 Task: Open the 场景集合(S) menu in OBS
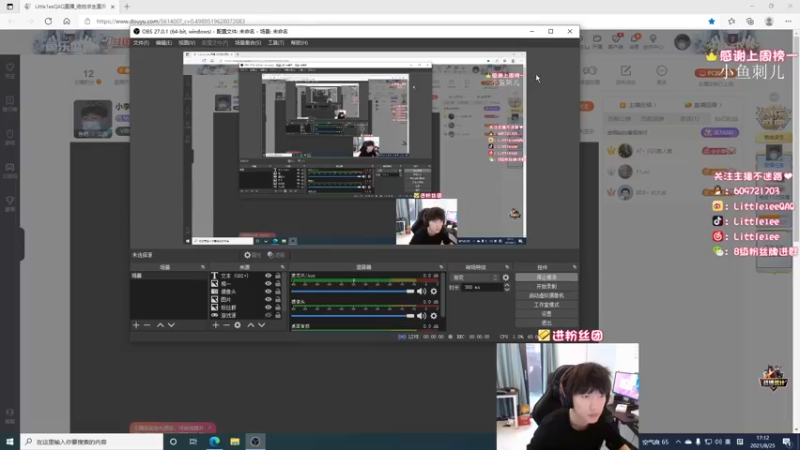pos(248,43)
